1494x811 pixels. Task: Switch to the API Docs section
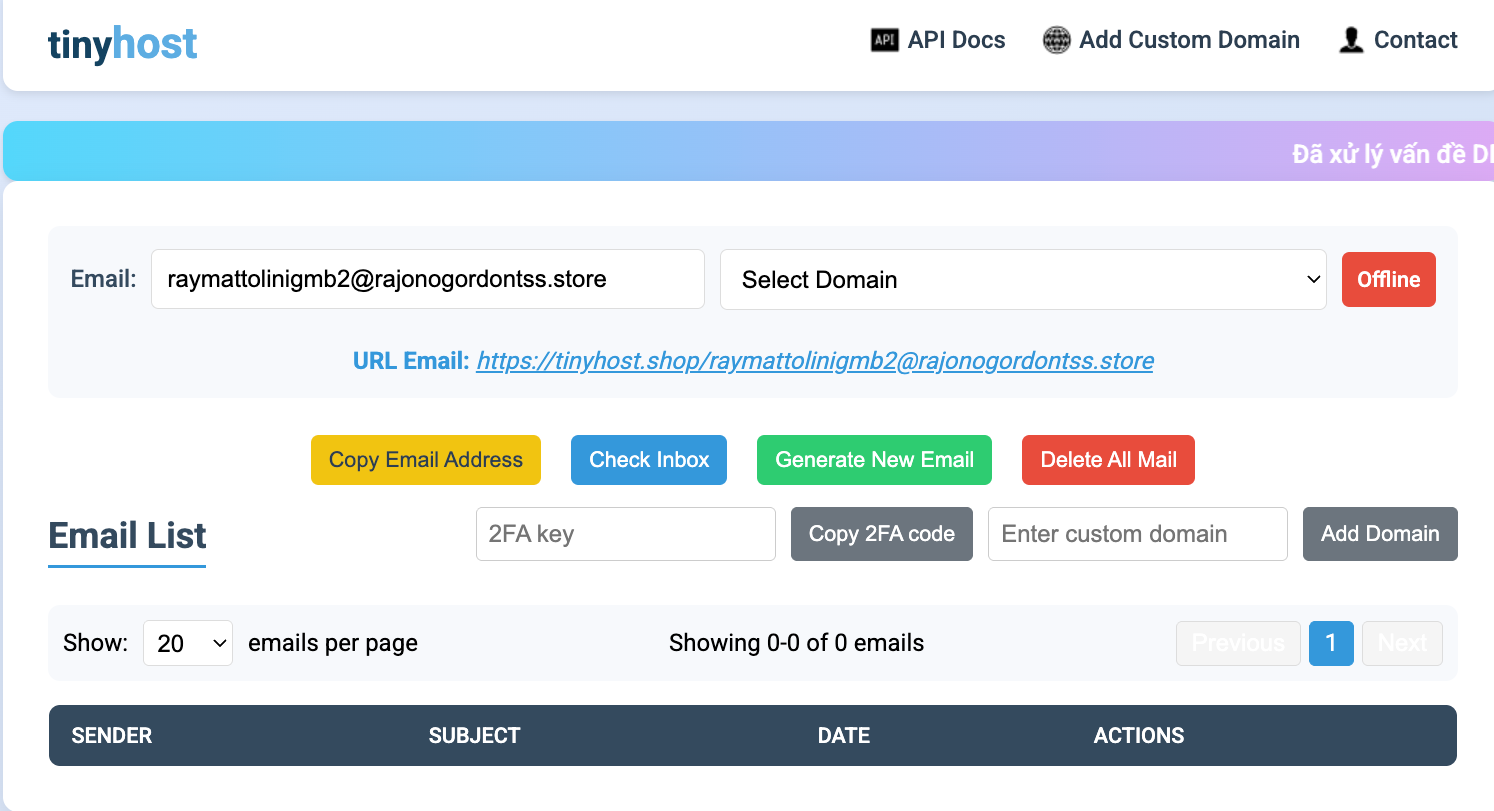(954, 40)
